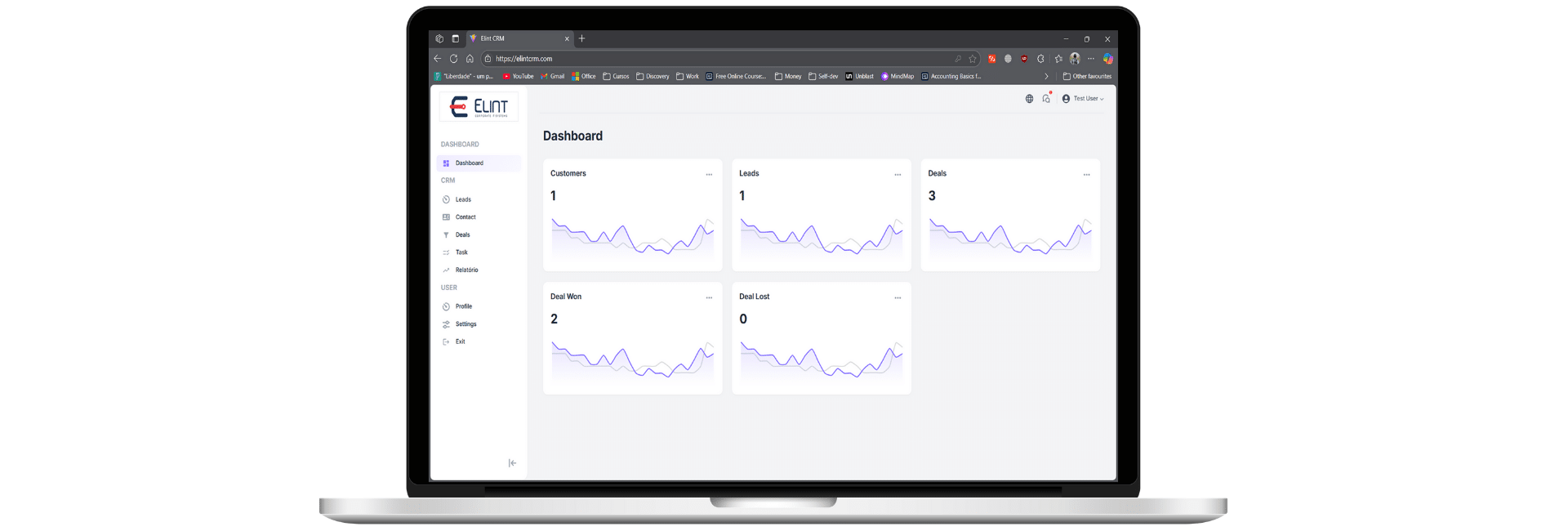The width and height of the screenshot is (1568, 531).
Task: Click the browser home icon
Action: point(470,59)
